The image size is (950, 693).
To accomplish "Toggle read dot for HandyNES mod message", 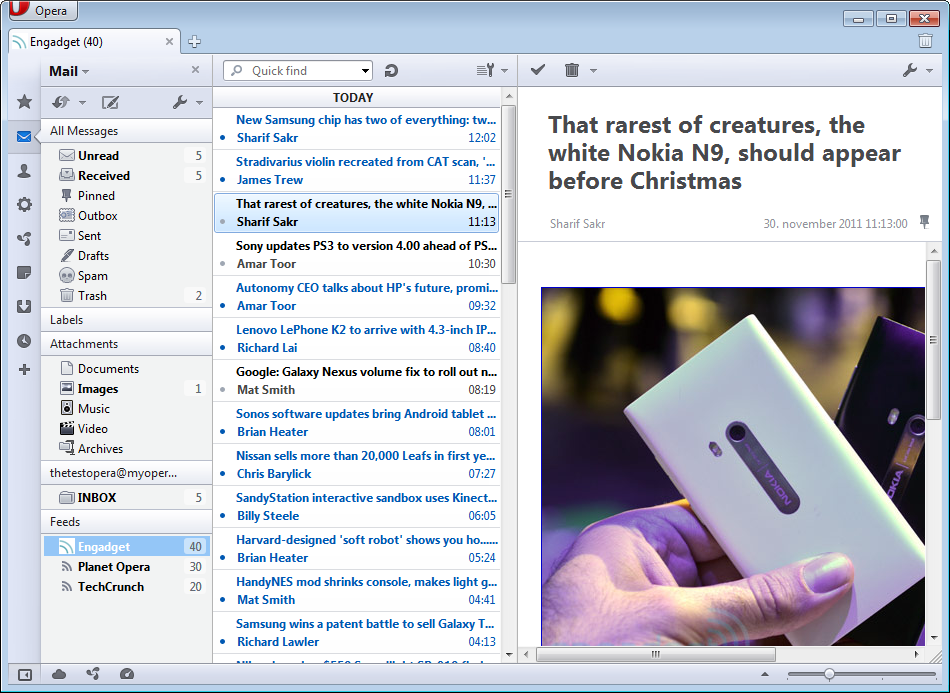I will tap(223, 600).
